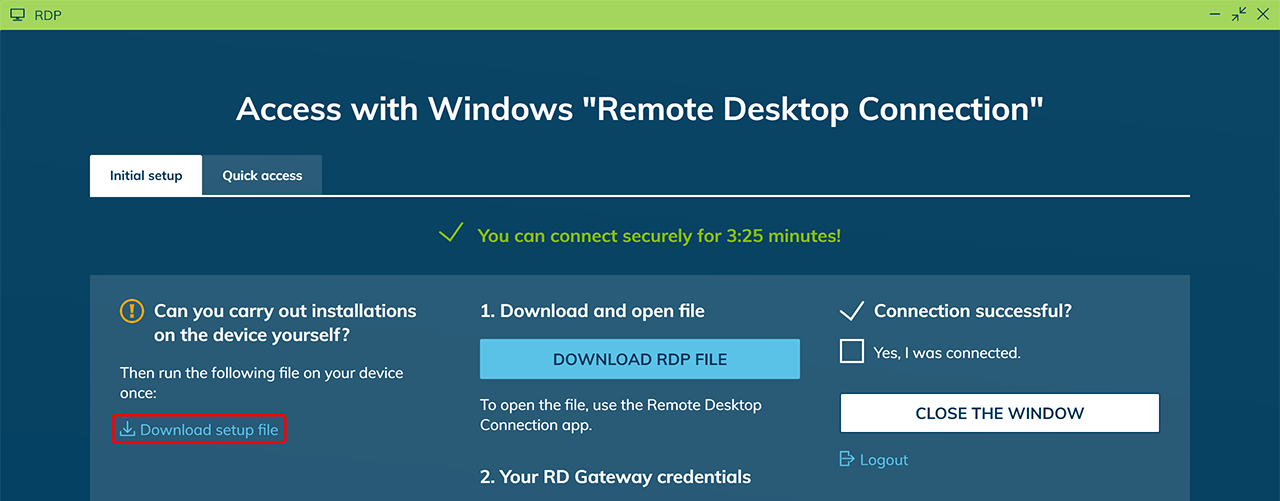Open the Download setup file link
This screenshot has height=501, width=1280.
tap(209, 430)
